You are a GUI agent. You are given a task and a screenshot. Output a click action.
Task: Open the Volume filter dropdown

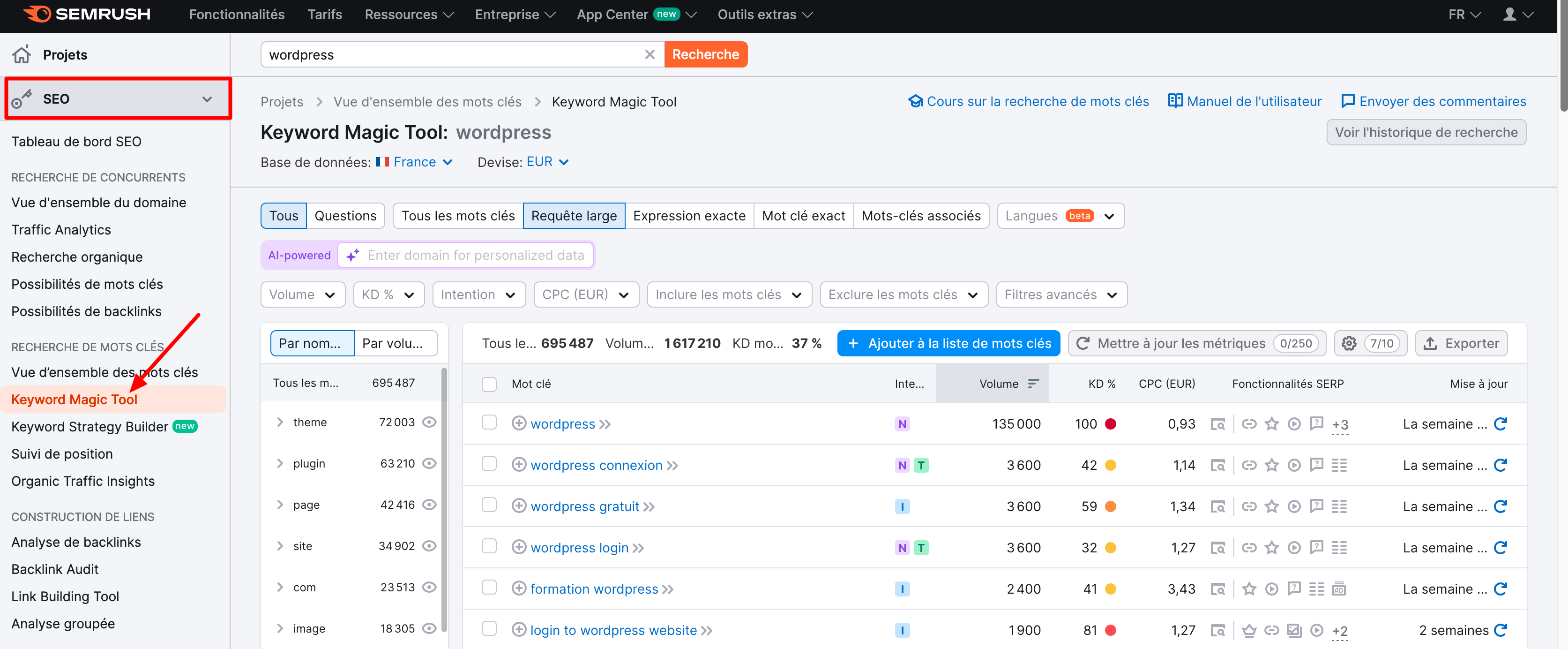tap(303, 294)
